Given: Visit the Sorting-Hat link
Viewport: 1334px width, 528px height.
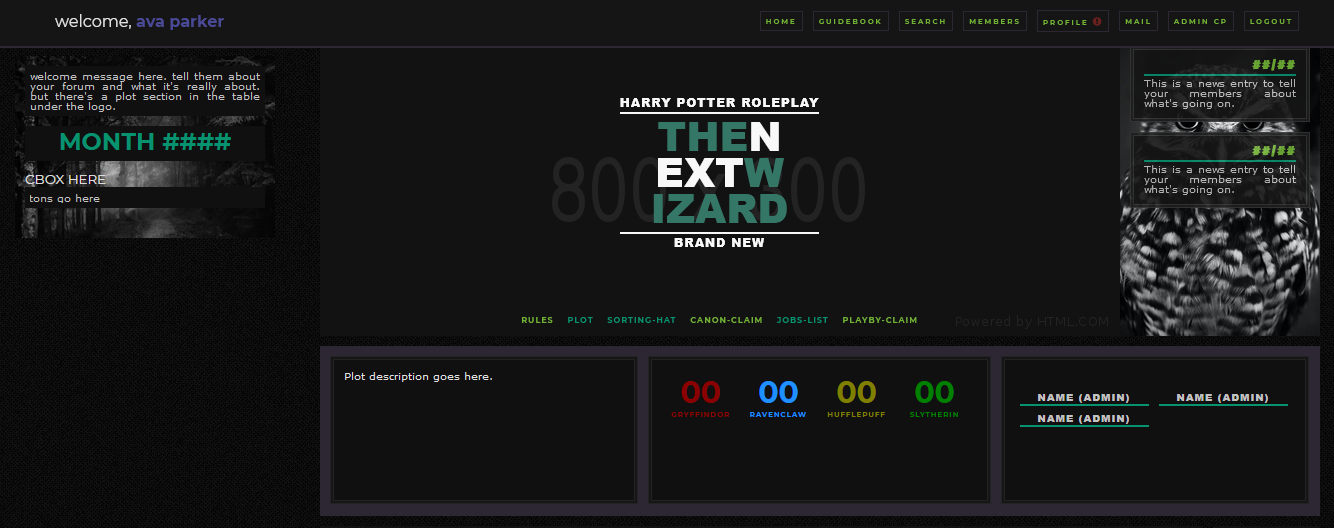Looking at the screenshot, I should (641, 320).
